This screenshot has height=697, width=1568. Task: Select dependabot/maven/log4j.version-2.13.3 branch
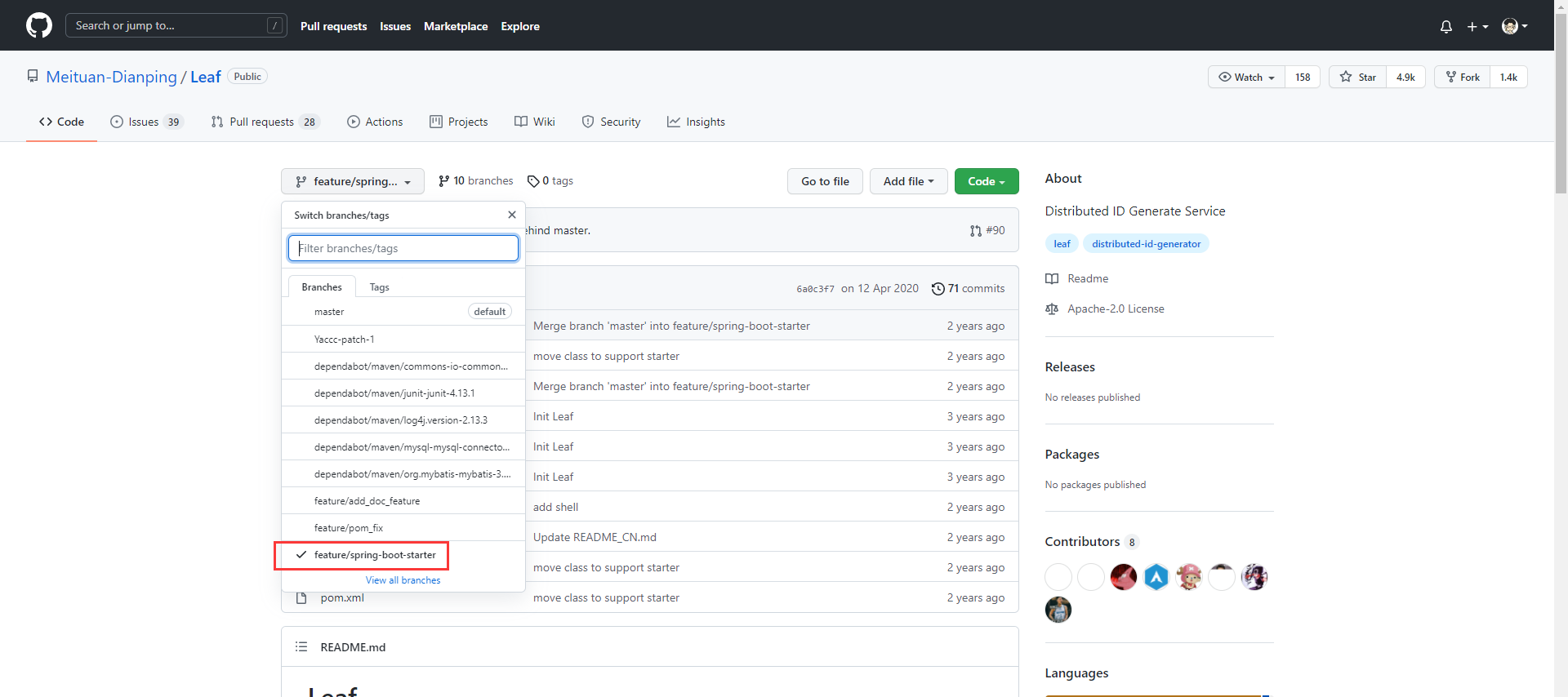tap(403, 420)
